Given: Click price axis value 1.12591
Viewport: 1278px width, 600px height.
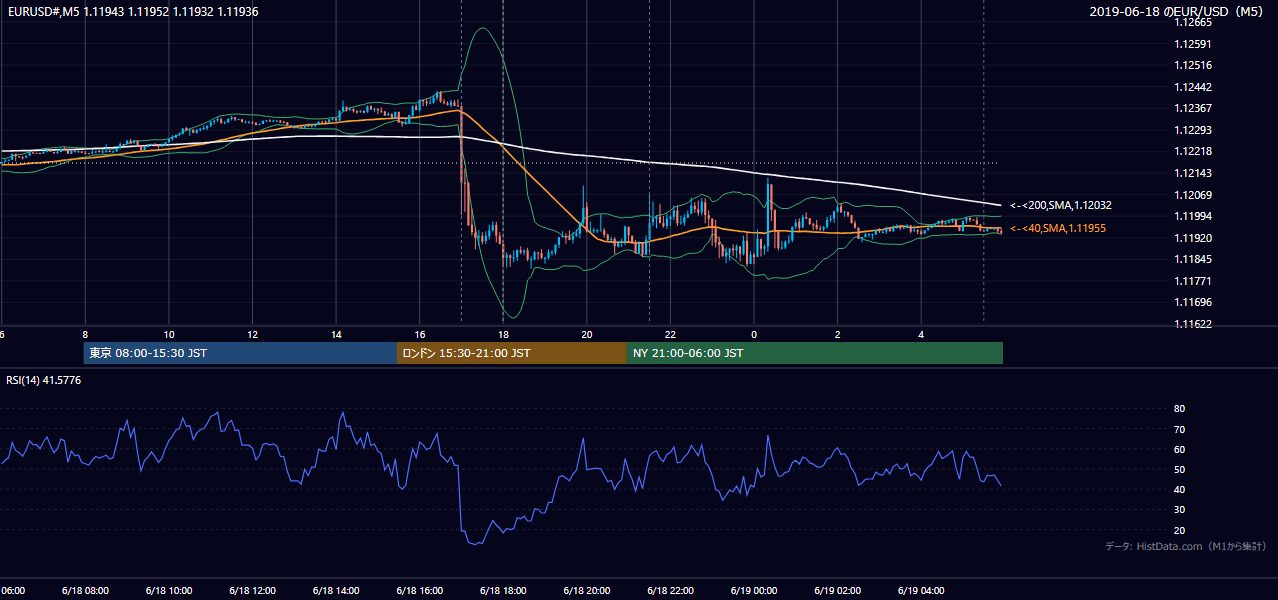Looking at the screenshot, I should click(x=1194, y=44).
